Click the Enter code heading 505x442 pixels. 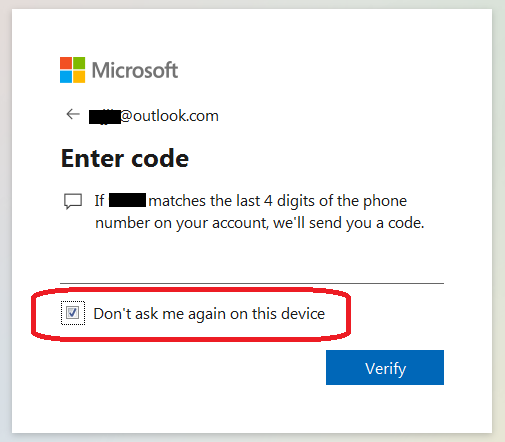tap(125, 158)
